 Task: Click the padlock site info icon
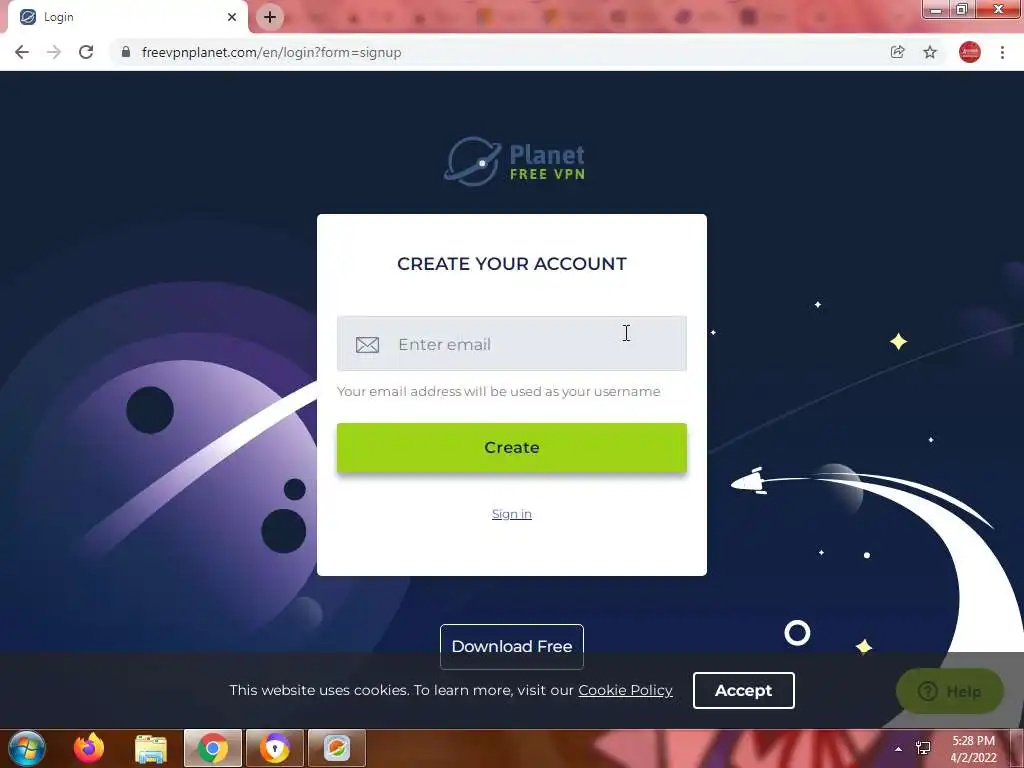pos(125,52)
